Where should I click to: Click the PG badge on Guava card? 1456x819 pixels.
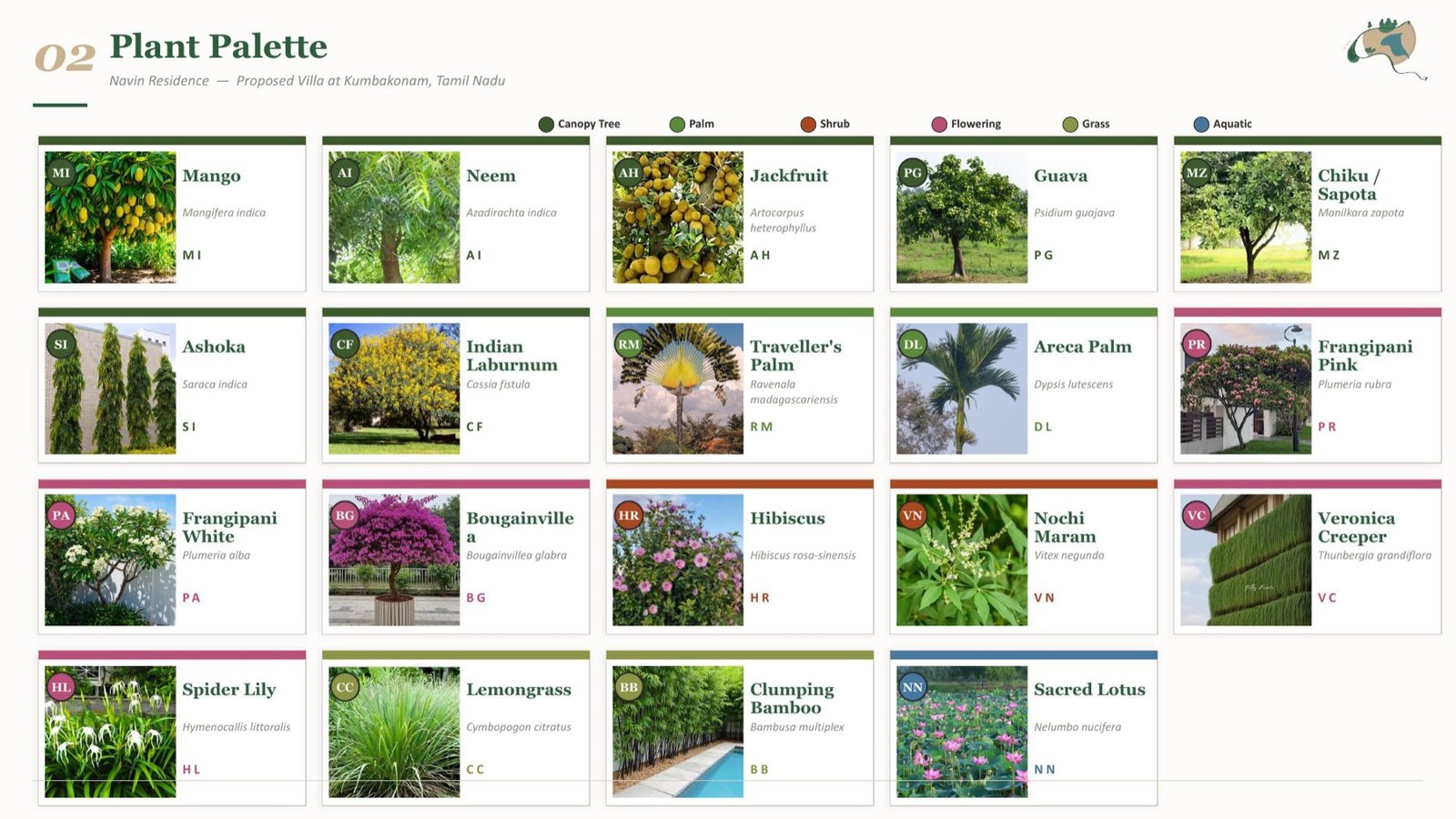913,172
